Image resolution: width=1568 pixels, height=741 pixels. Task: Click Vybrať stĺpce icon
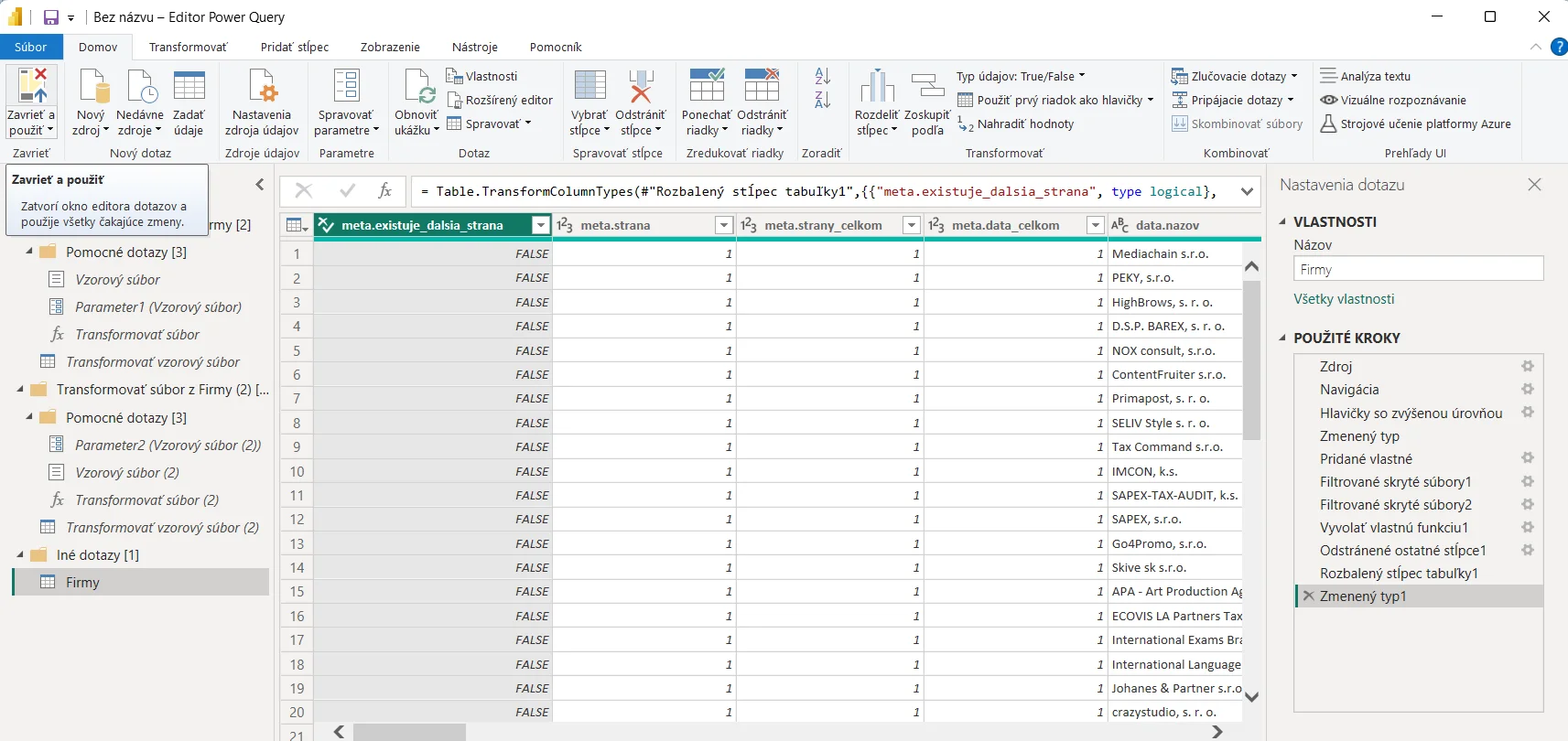(589, 86)
